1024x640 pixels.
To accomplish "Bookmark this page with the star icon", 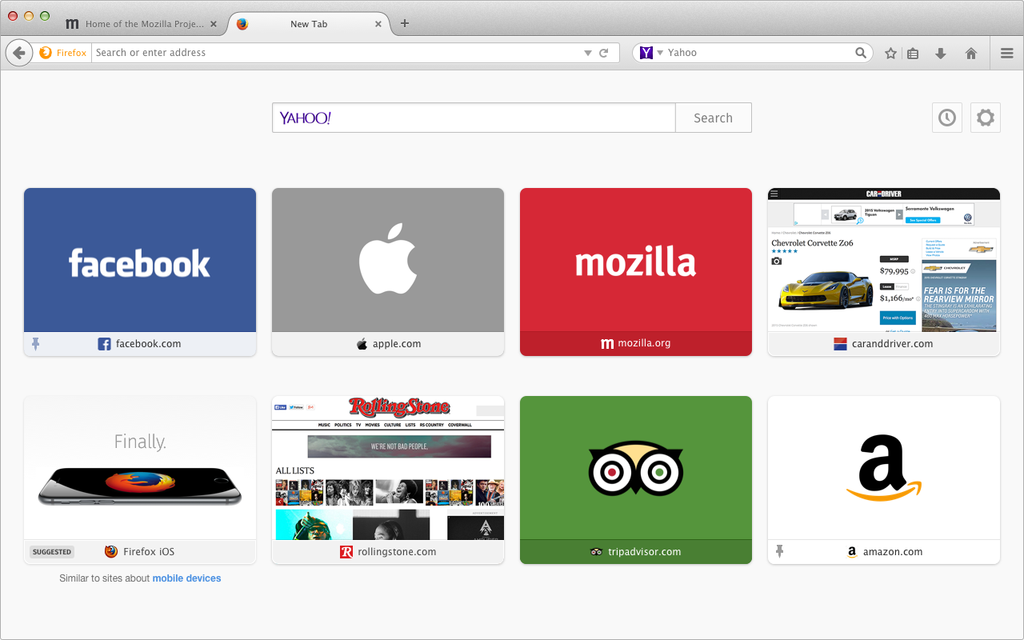I will point(891,53).
